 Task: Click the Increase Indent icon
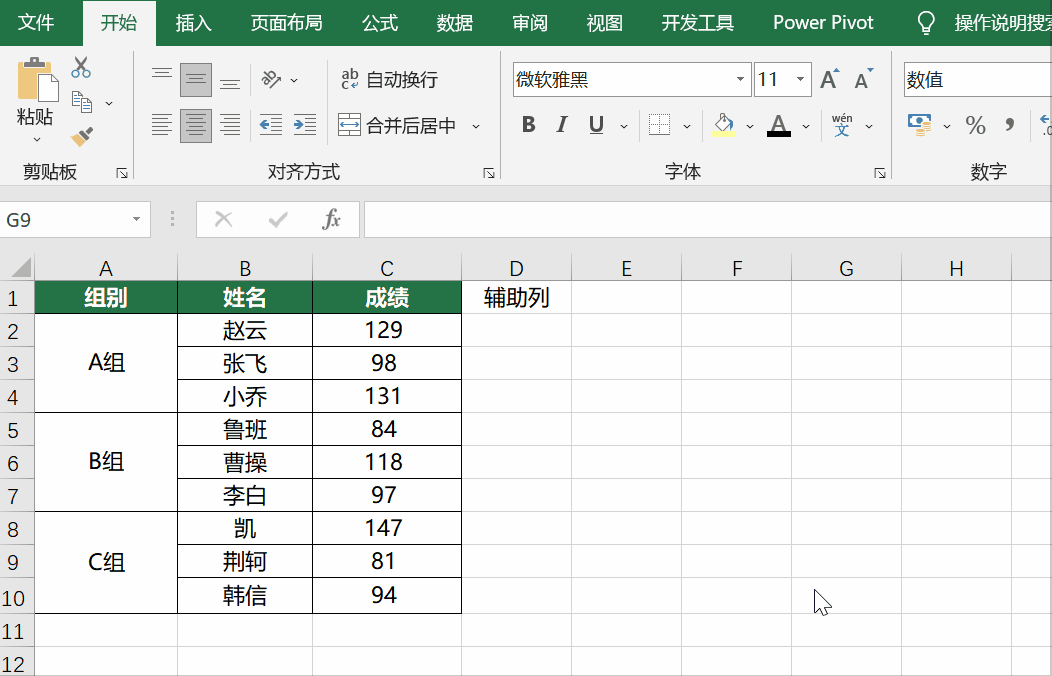[x=304, y=125]
